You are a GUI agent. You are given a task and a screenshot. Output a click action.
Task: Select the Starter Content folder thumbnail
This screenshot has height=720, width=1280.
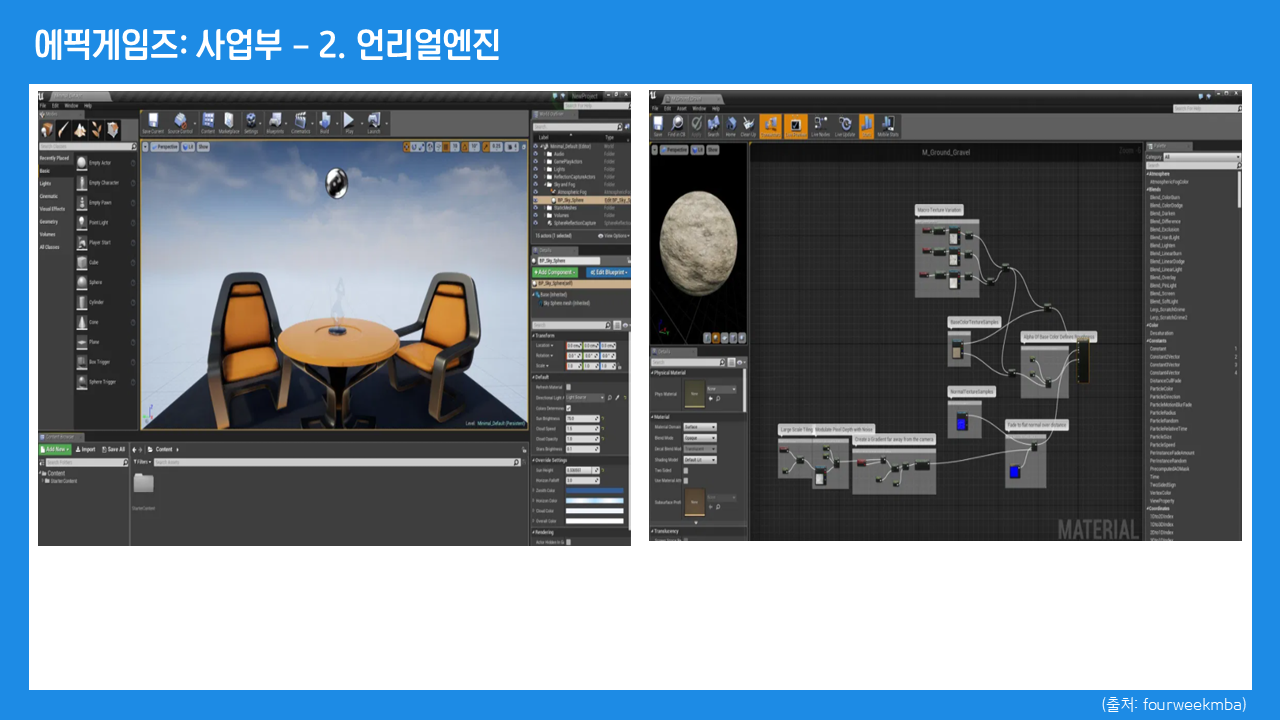[x=144, y=484]
